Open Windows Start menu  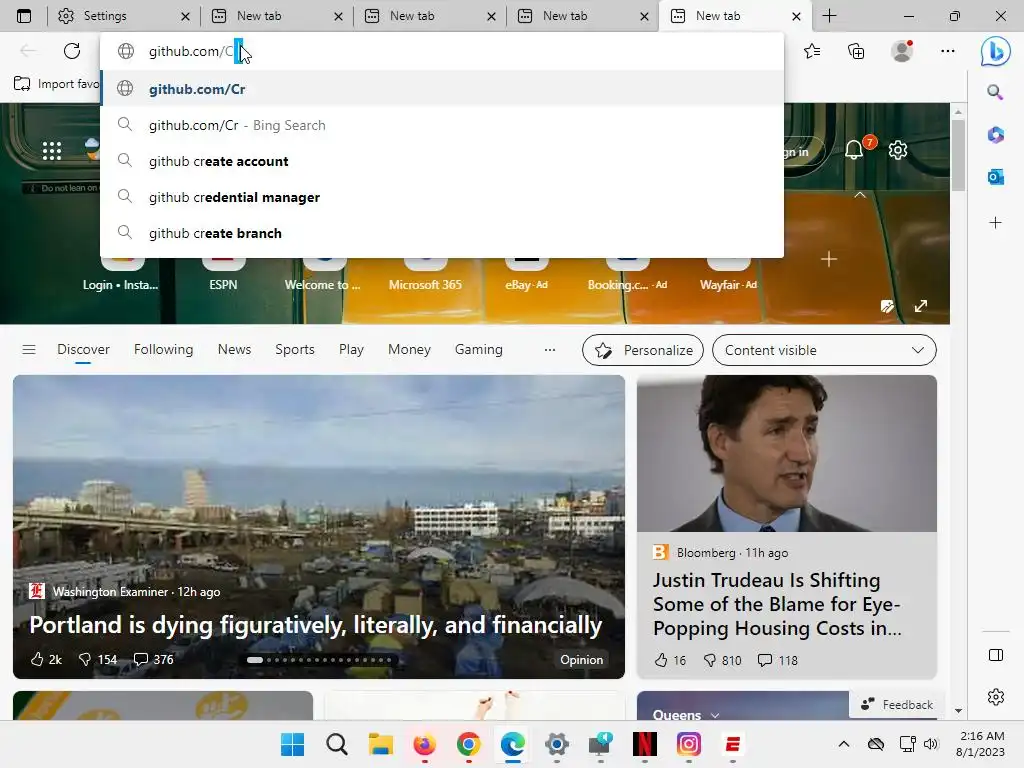coord(292,744)
